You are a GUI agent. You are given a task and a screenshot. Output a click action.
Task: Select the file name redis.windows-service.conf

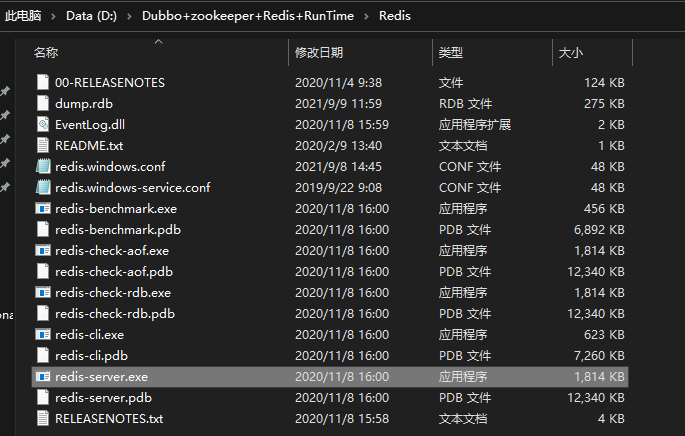click(x=133, y=187)
